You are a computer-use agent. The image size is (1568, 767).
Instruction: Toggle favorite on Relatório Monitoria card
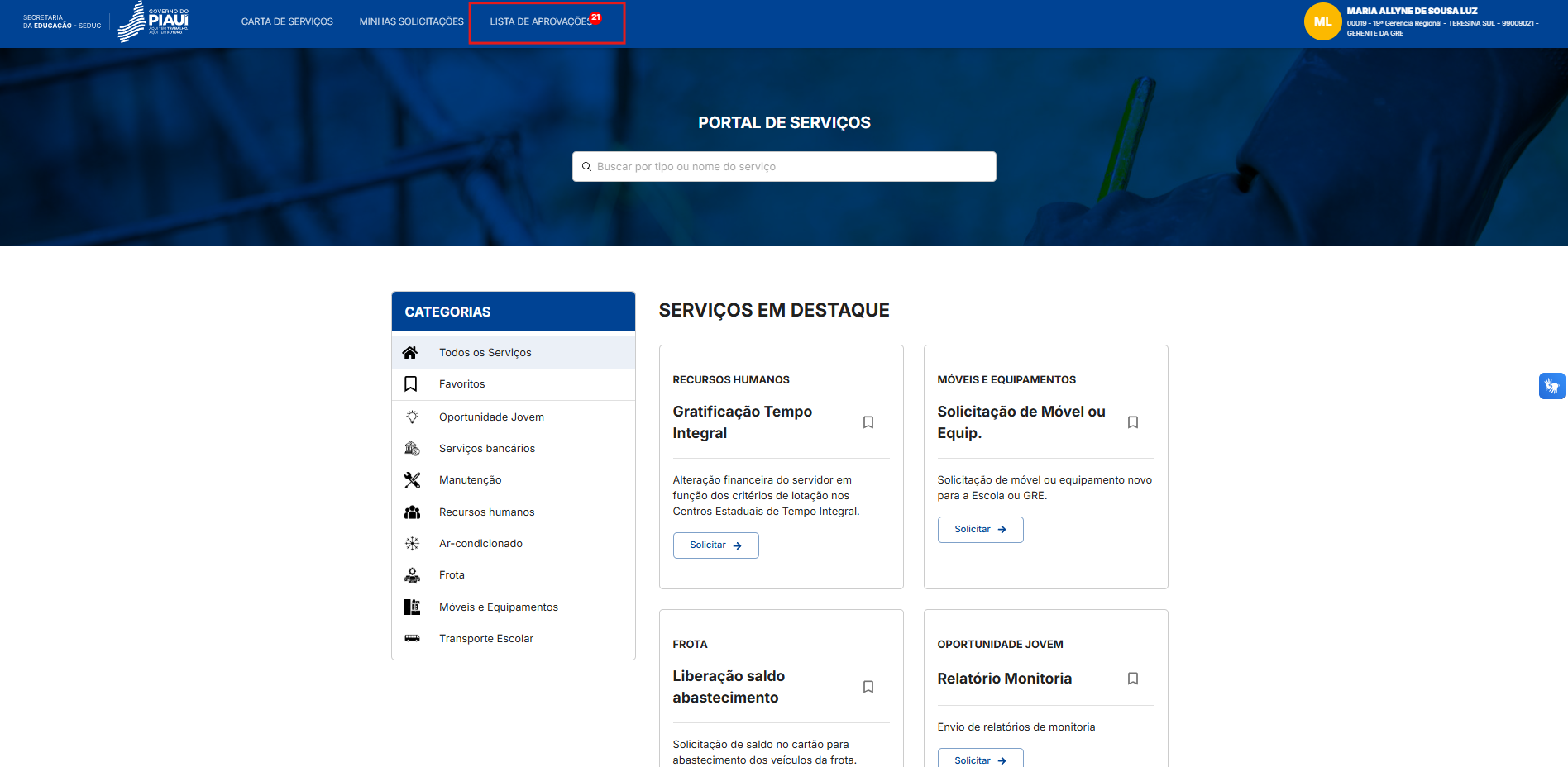[1133, 679]
